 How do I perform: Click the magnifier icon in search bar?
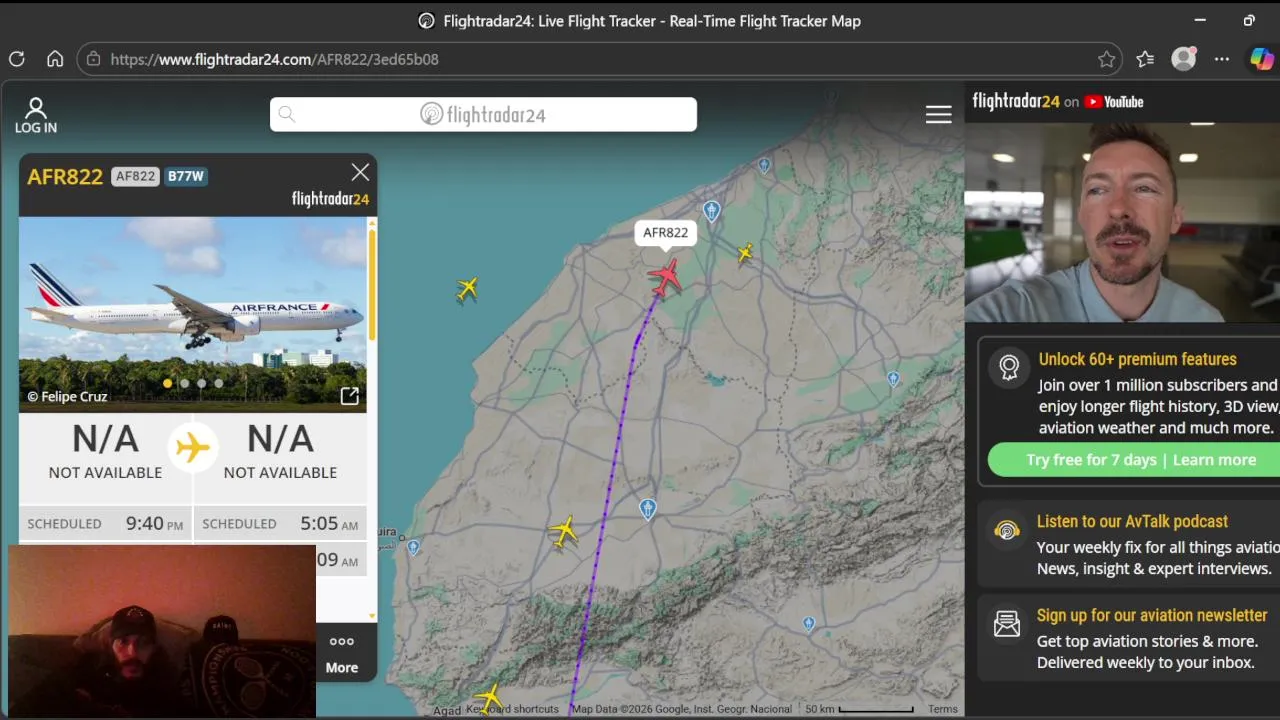[x=287, y=114]
